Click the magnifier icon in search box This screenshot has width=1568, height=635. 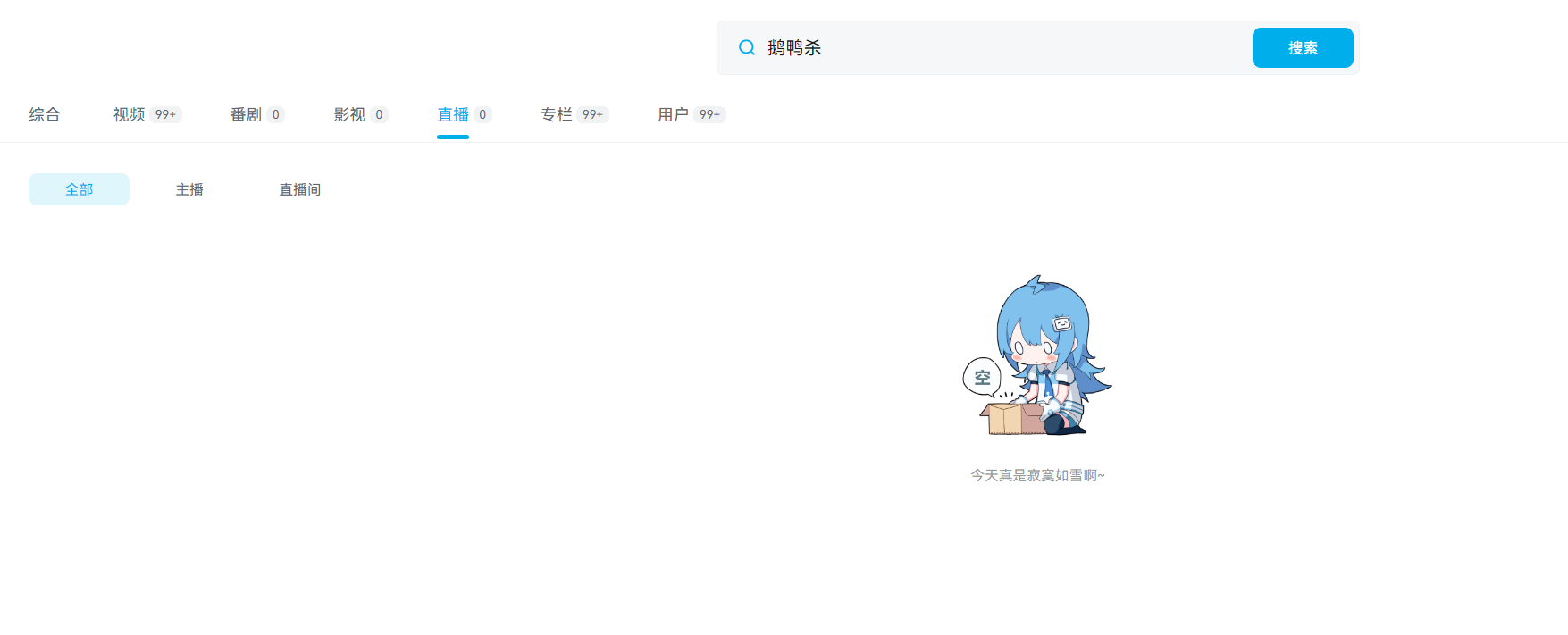pyautogui.click(x=747, y=47)
